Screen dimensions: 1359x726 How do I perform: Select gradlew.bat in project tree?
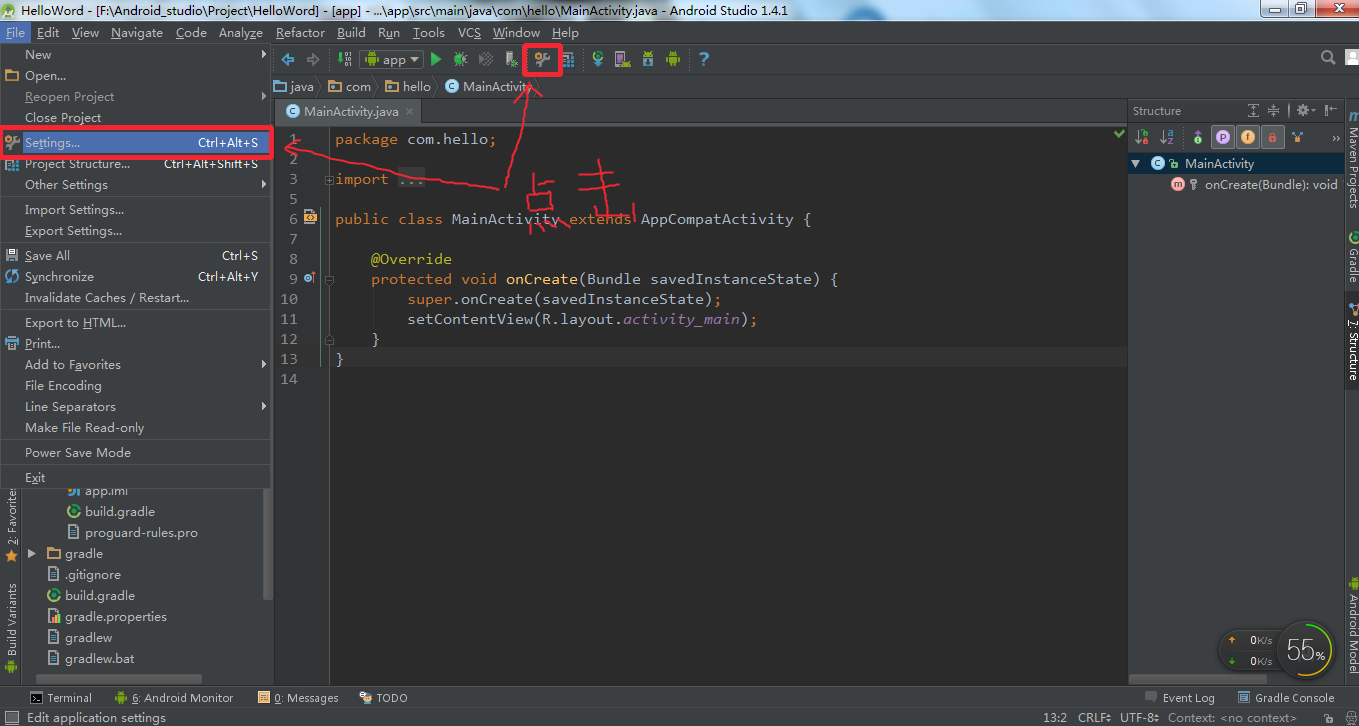[x=91, y=659]
